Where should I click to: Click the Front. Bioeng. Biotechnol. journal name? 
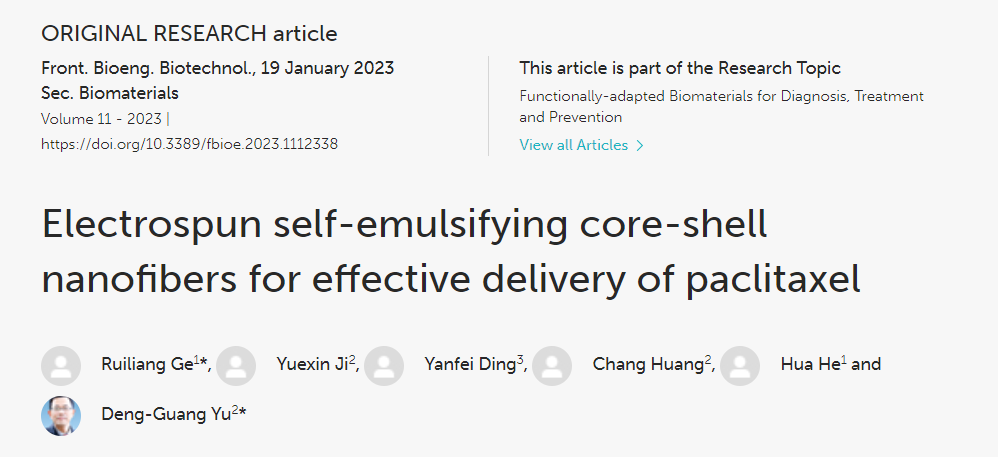coord(148,68)
